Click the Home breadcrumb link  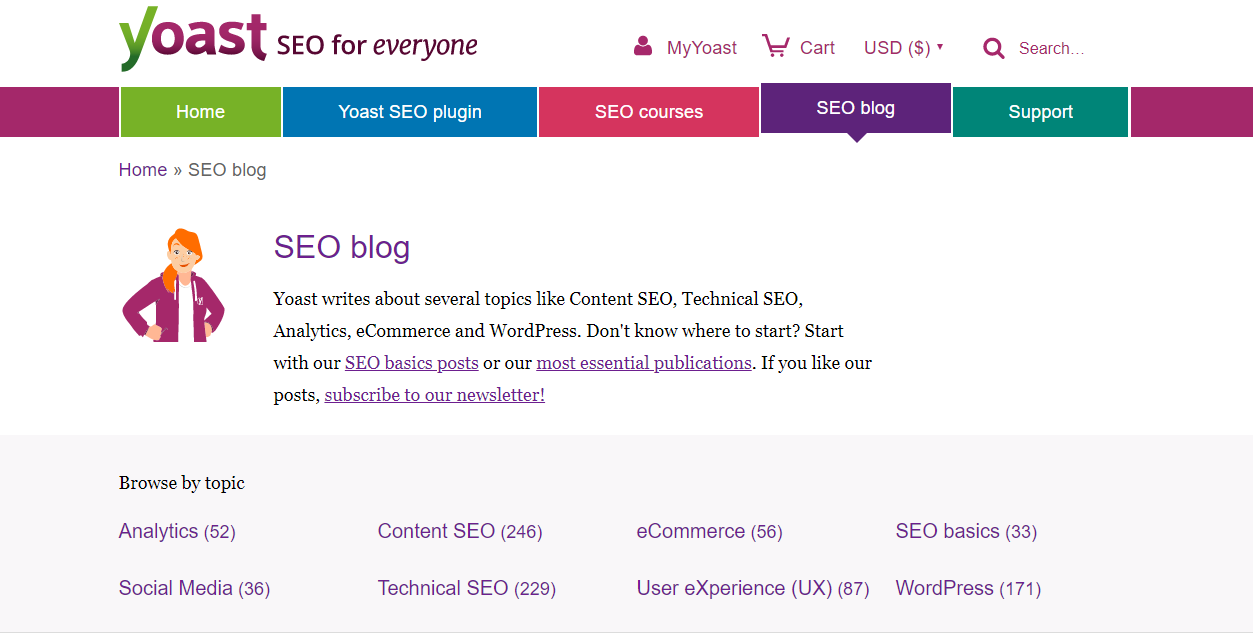point(143,170)
